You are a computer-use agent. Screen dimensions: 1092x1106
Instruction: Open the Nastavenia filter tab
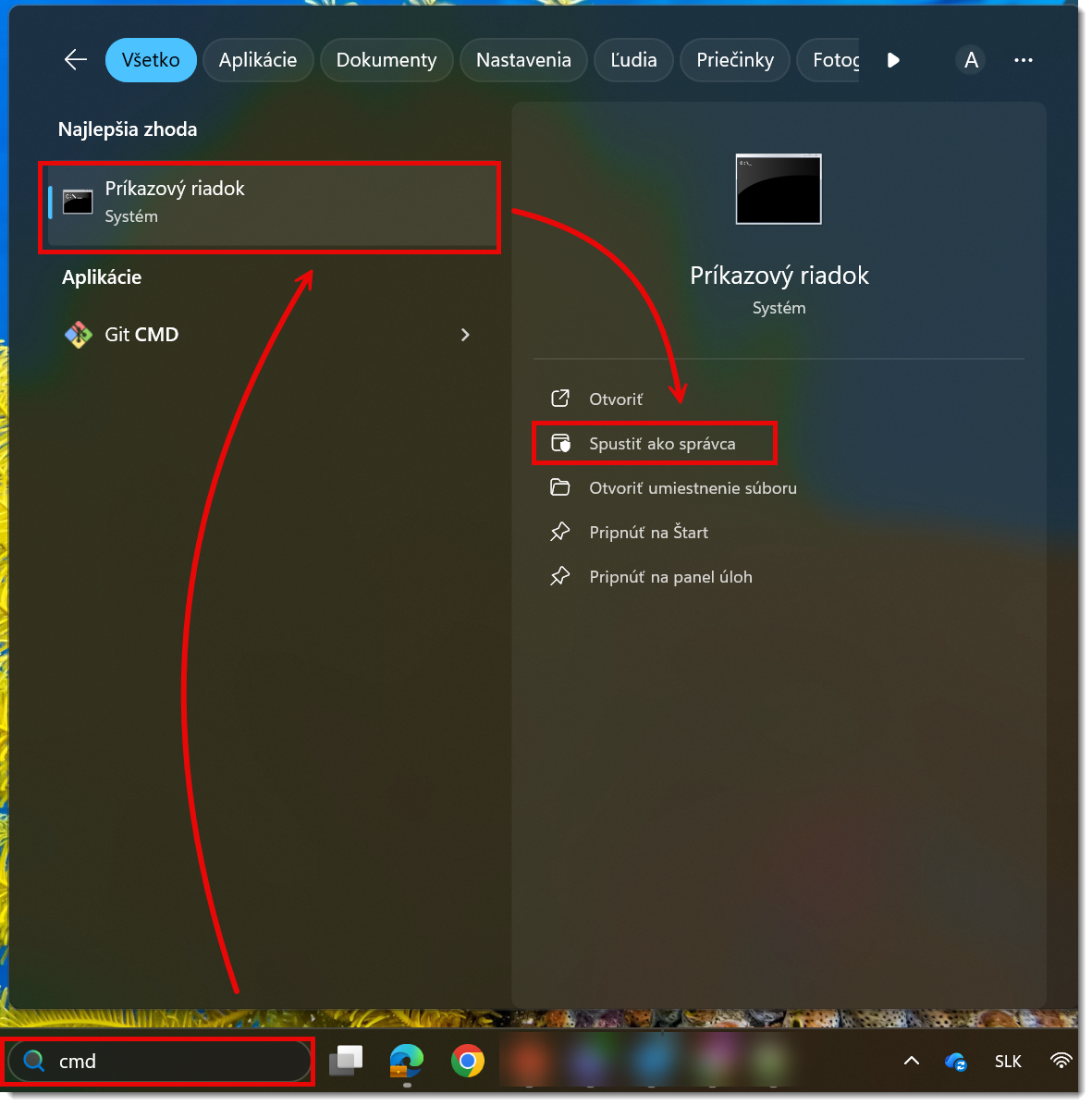tap(523, 60)
